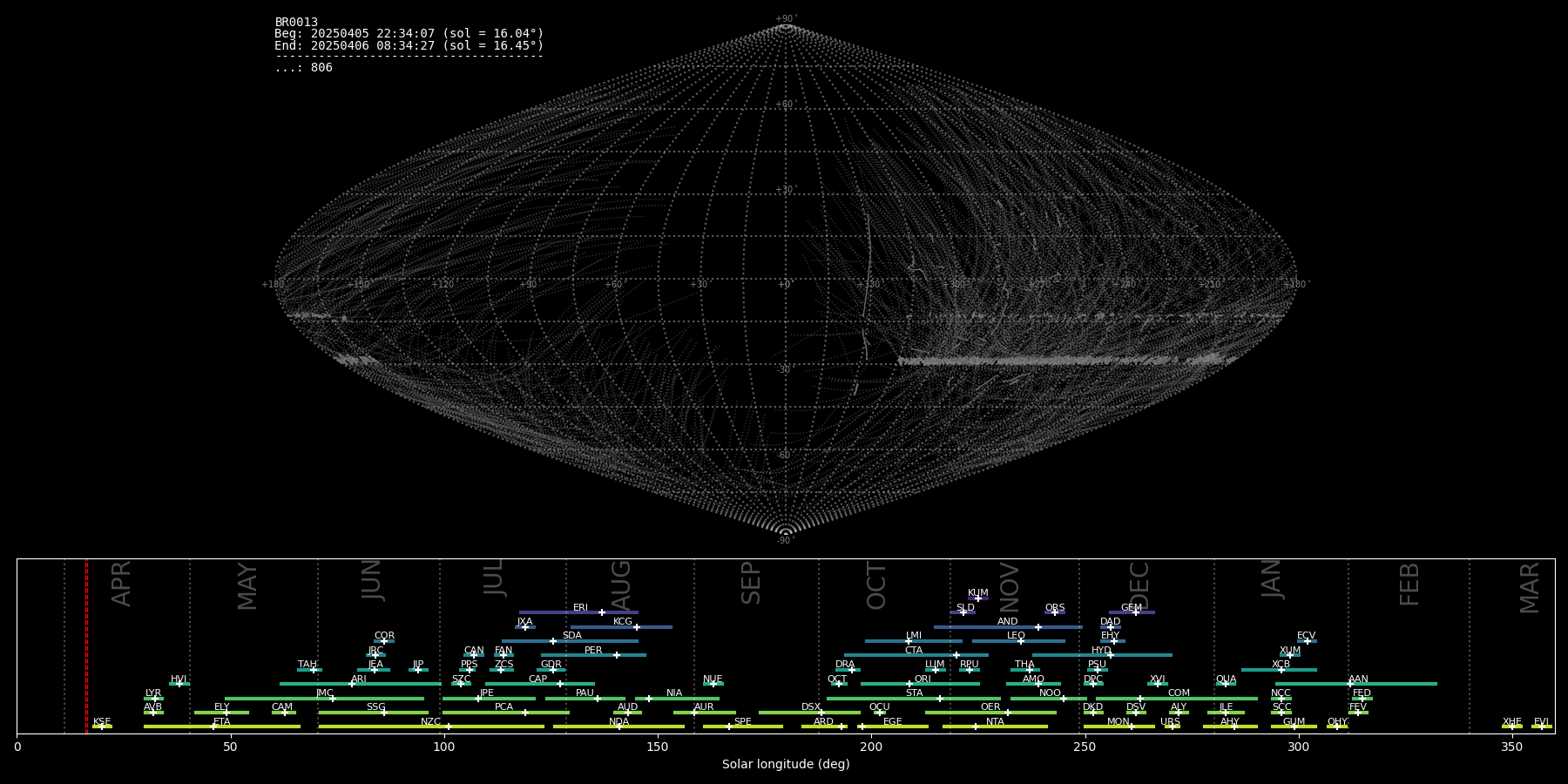The image size is (1568, 784).
Task: Click the ECV shower label
Action: click(x=1306, y=636)
